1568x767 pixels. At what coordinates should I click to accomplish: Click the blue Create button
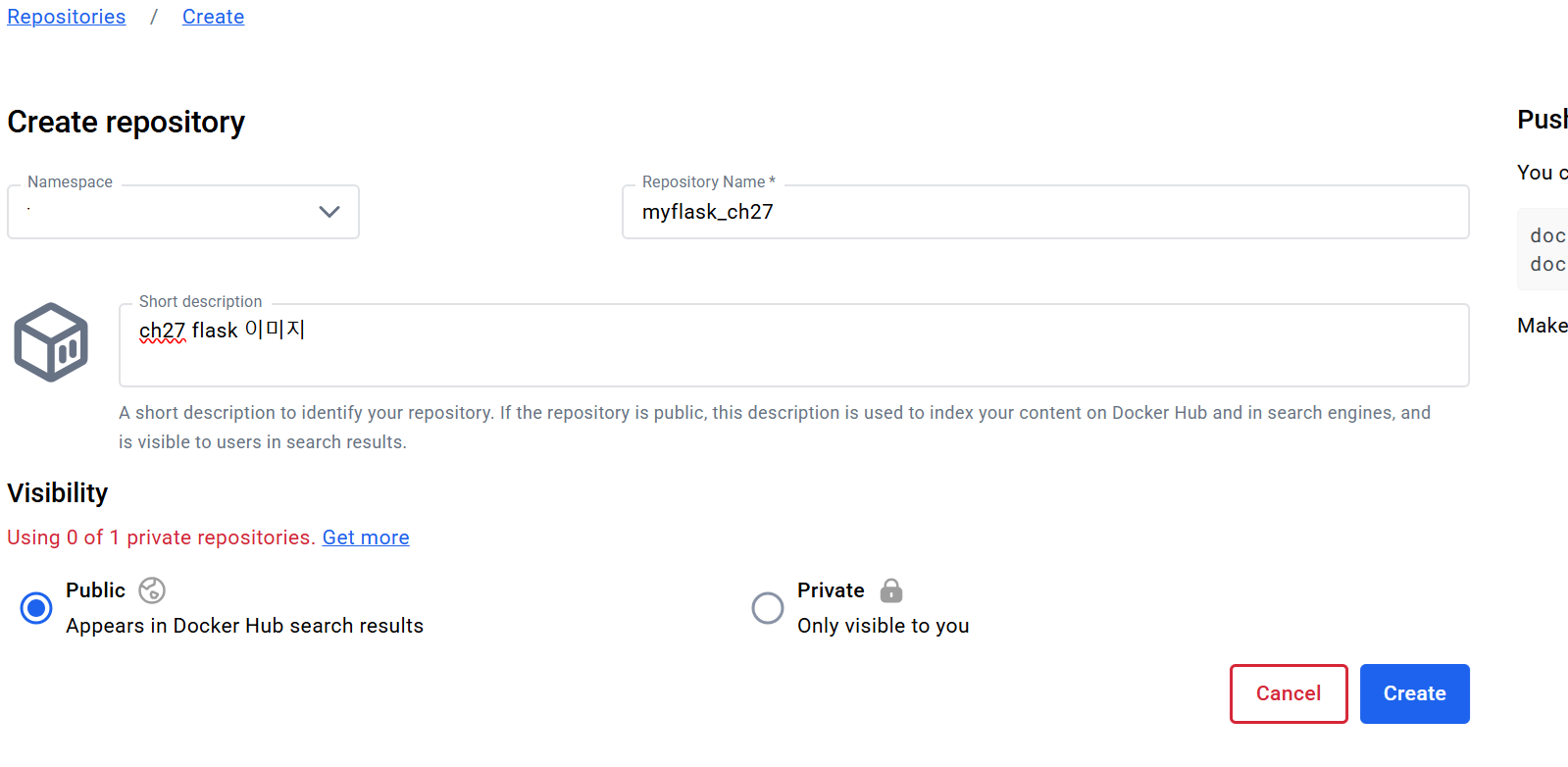point(1414,693)
